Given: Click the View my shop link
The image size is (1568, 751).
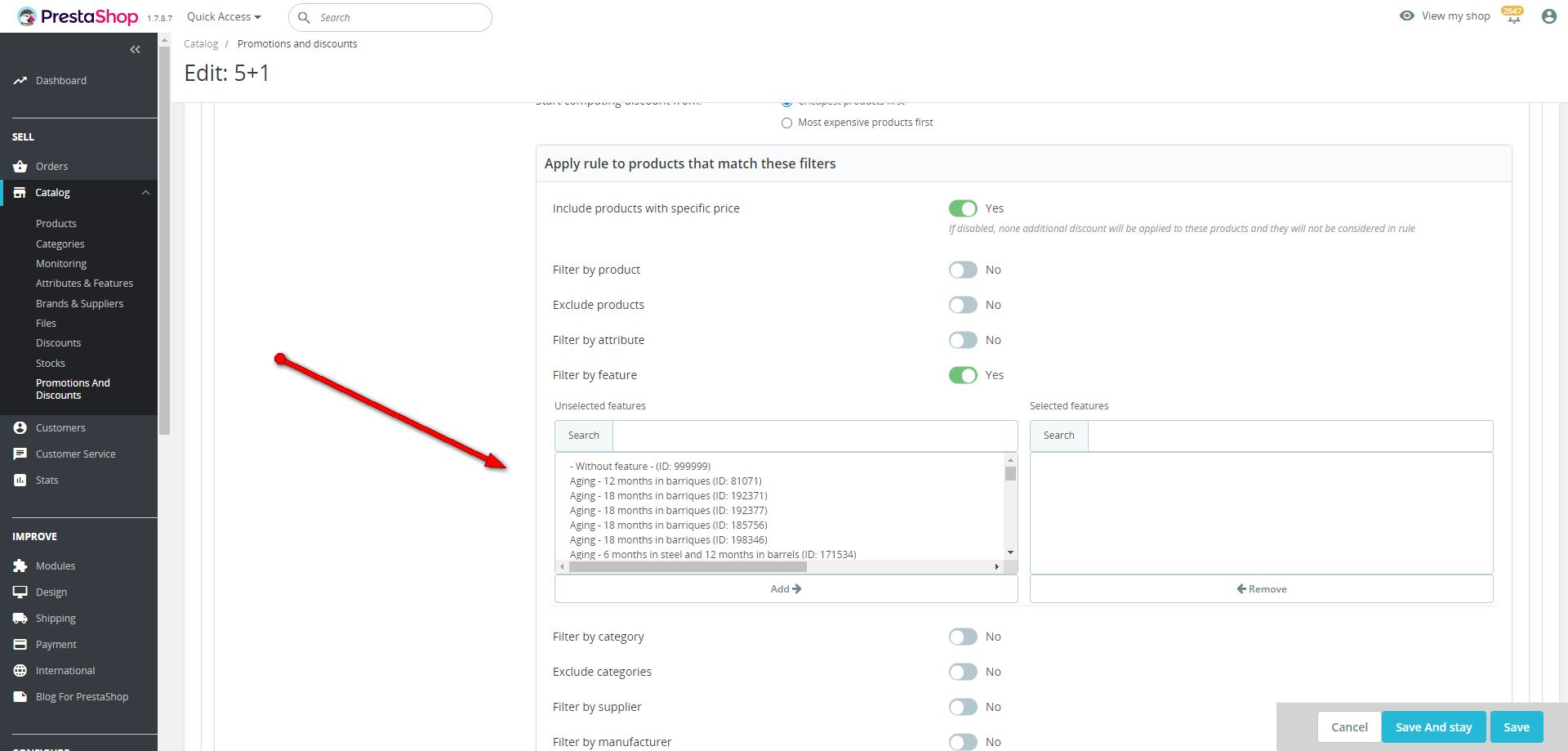Looking at the screenshot, I should pyautogui.click(x=1455, y=16).
